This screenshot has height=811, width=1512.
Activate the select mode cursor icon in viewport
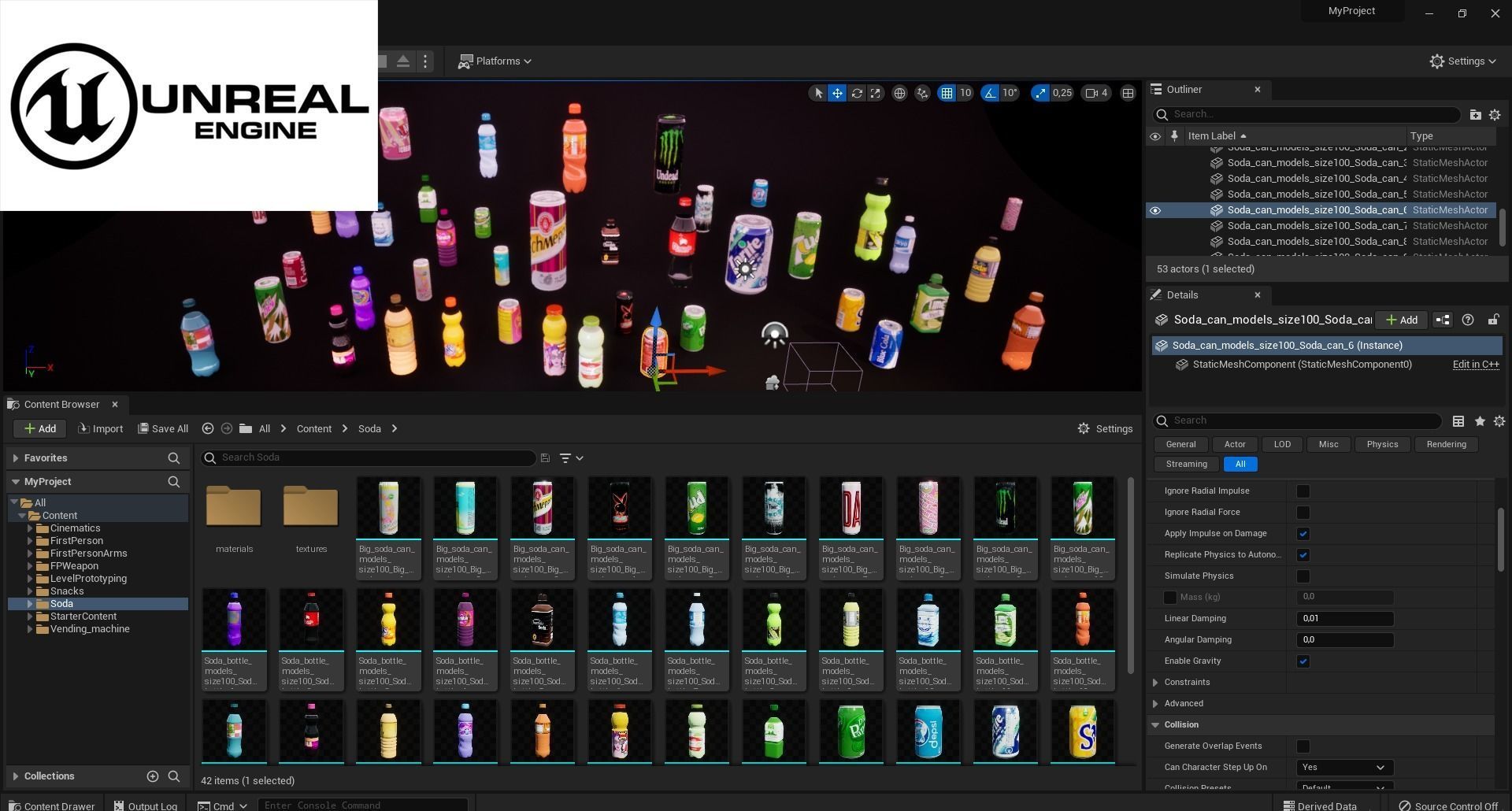pos(818,93)
